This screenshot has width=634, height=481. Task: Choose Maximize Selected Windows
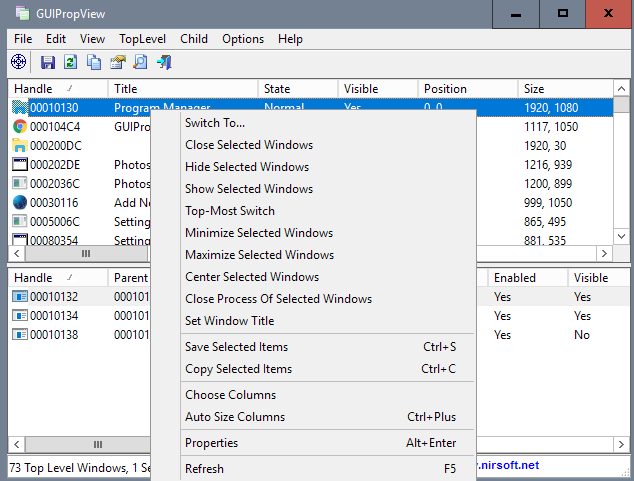point(313,255)
